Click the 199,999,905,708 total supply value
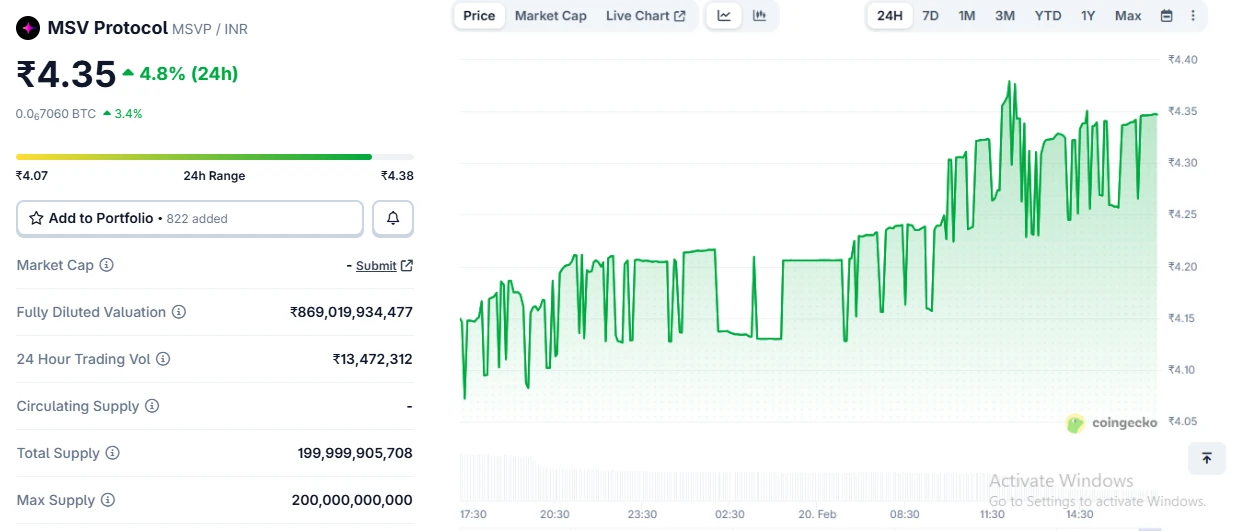 pyautogui.click(x=355, y=453)
